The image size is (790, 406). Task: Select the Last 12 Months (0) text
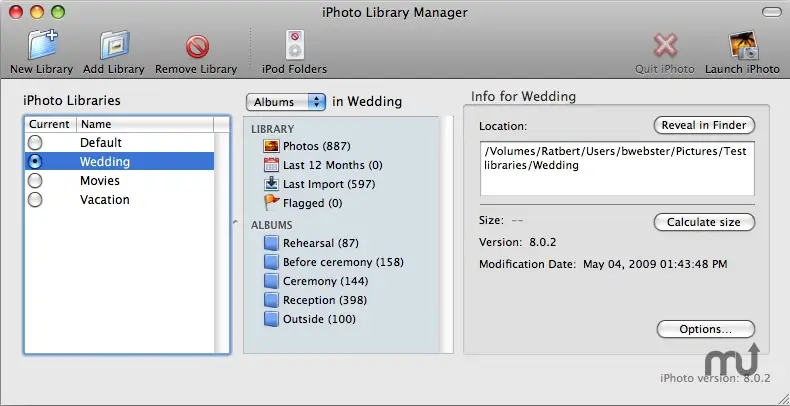(x=333, y=165)
